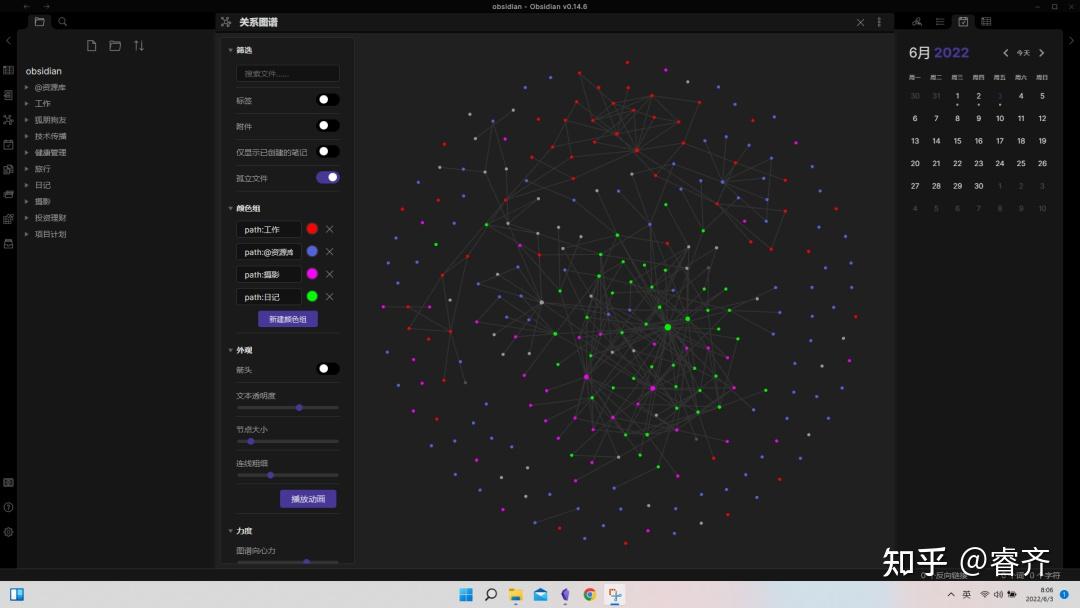Switch to the calendar tab in right sidebar

coord(962,21)
